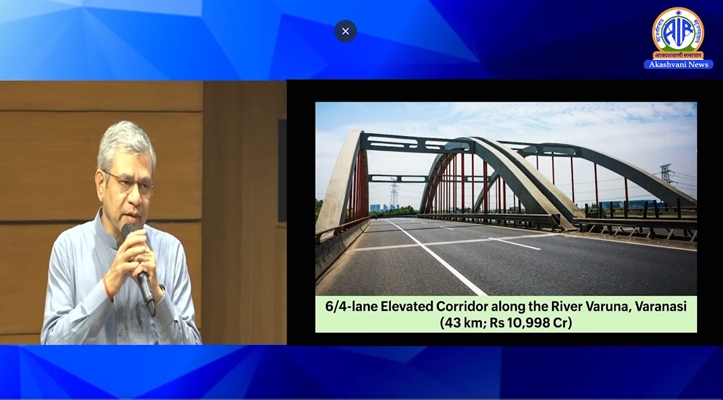
Task: Click the speaker video frame
Action: [143, 213]
